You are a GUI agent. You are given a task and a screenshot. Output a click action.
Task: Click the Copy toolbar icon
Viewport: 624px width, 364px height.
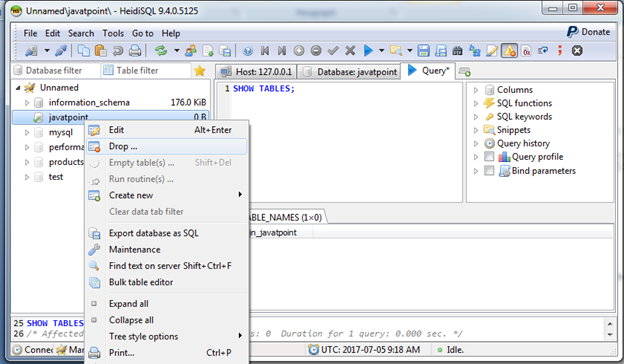(84, 51)
